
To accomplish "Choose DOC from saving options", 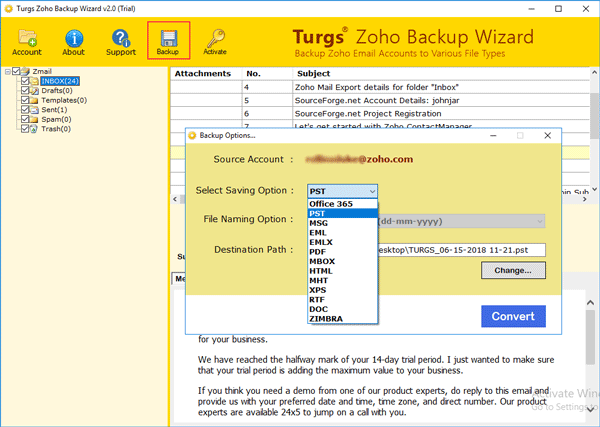I will [342, 309].
